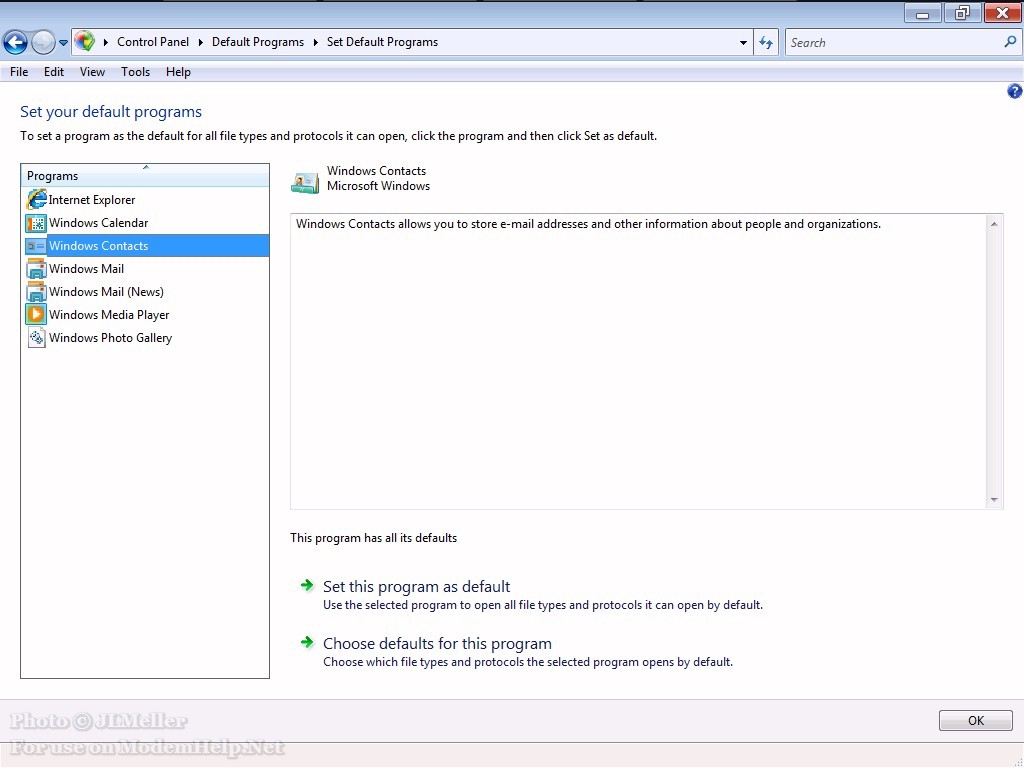Select Internet Explorer in the list

(145, 199)
